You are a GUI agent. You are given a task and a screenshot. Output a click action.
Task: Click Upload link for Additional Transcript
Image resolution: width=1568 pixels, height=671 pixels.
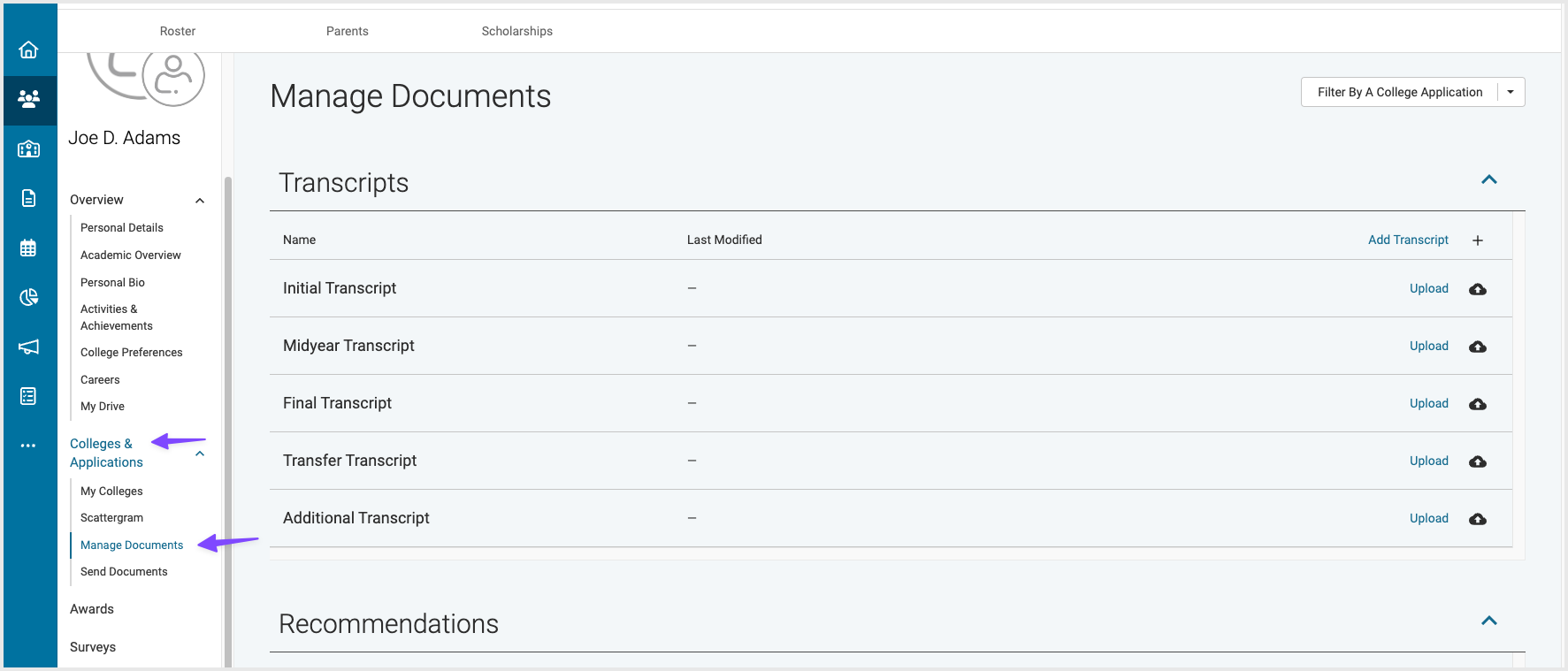point(1429,518)
